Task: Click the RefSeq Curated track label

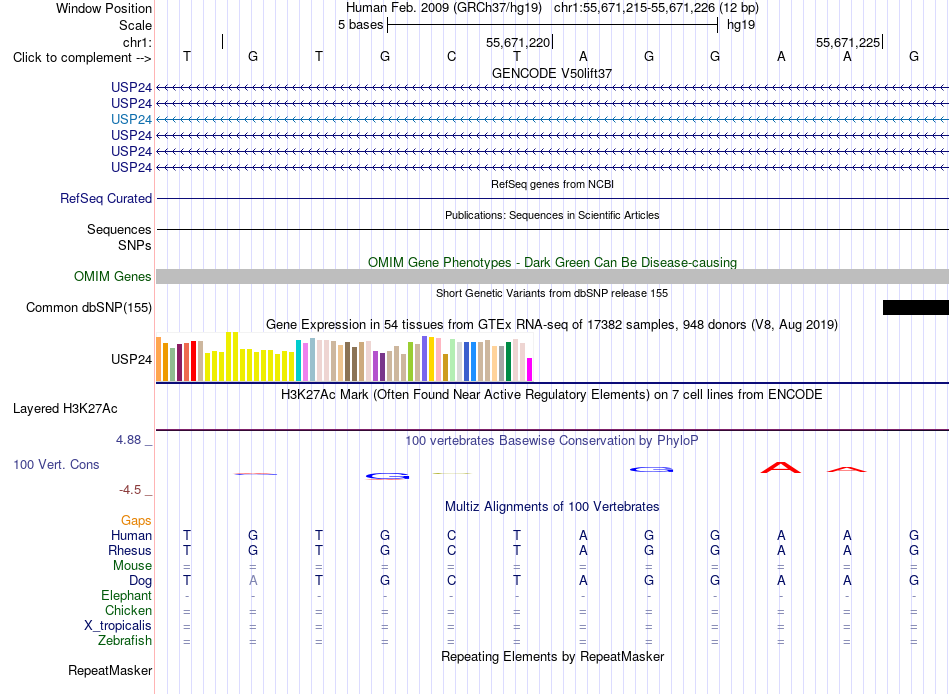Action: 106,198
